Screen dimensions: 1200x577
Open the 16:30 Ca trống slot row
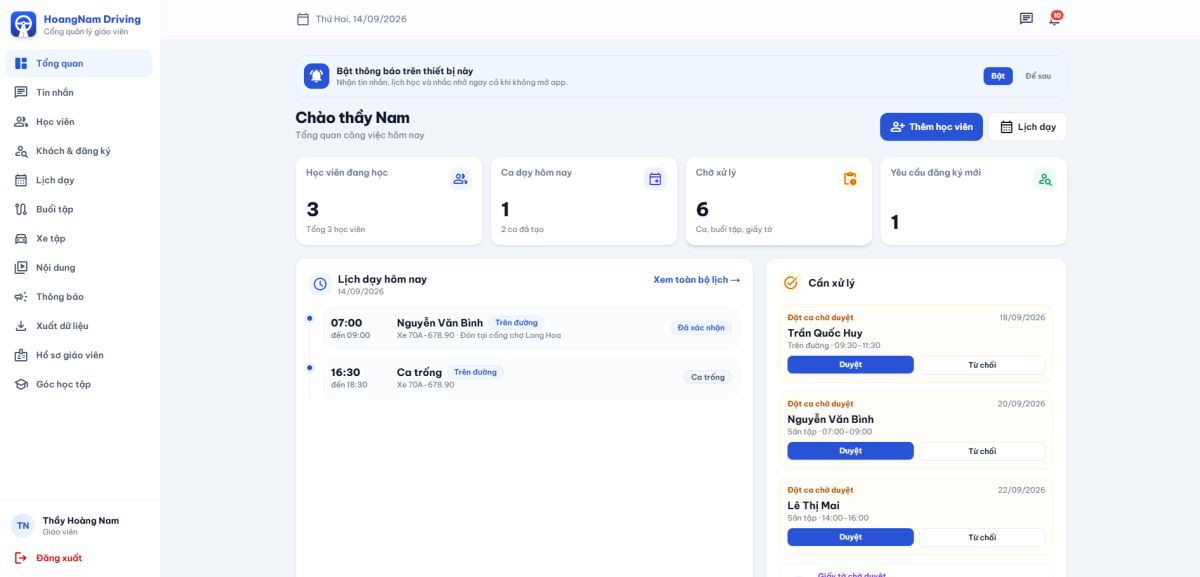click(x=531, y=378)
